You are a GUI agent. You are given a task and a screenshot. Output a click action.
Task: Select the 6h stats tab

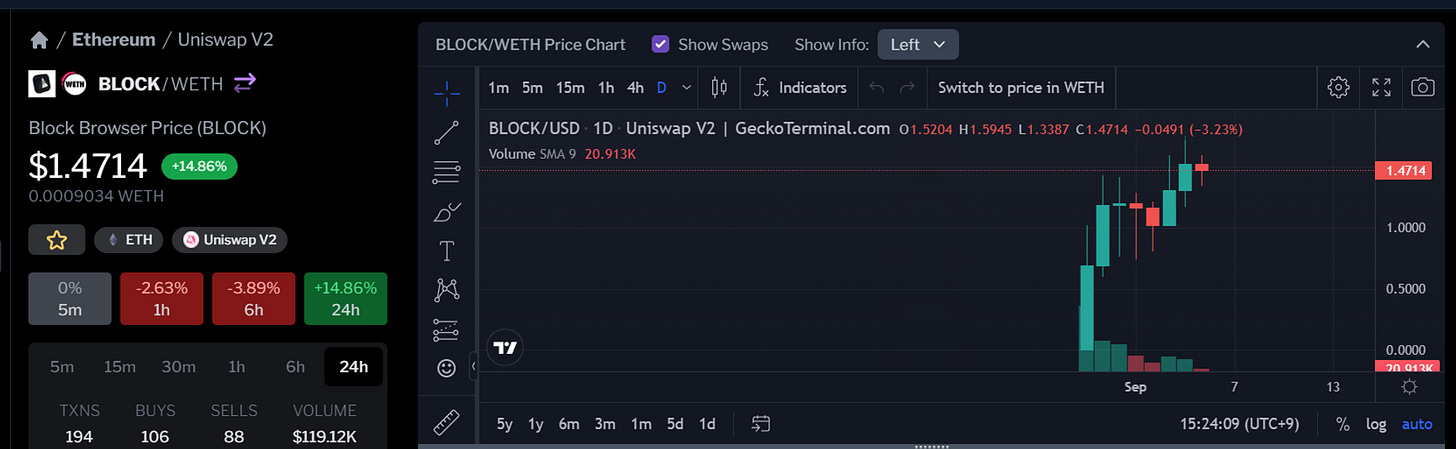tap(295, 367)
